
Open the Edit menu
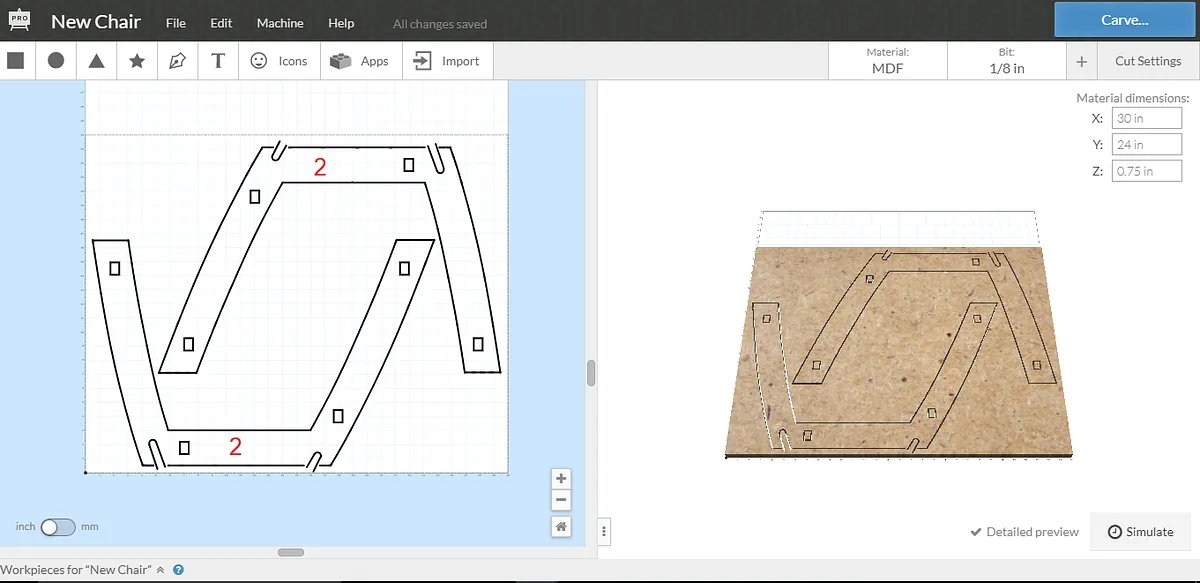click(221, 23)
